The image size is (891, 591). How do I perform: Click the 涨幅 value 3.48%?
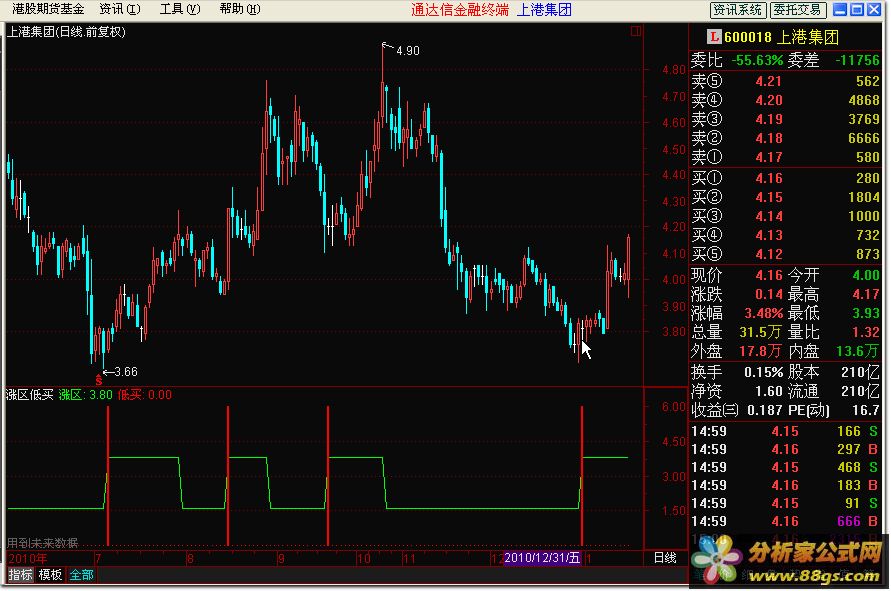764,313
